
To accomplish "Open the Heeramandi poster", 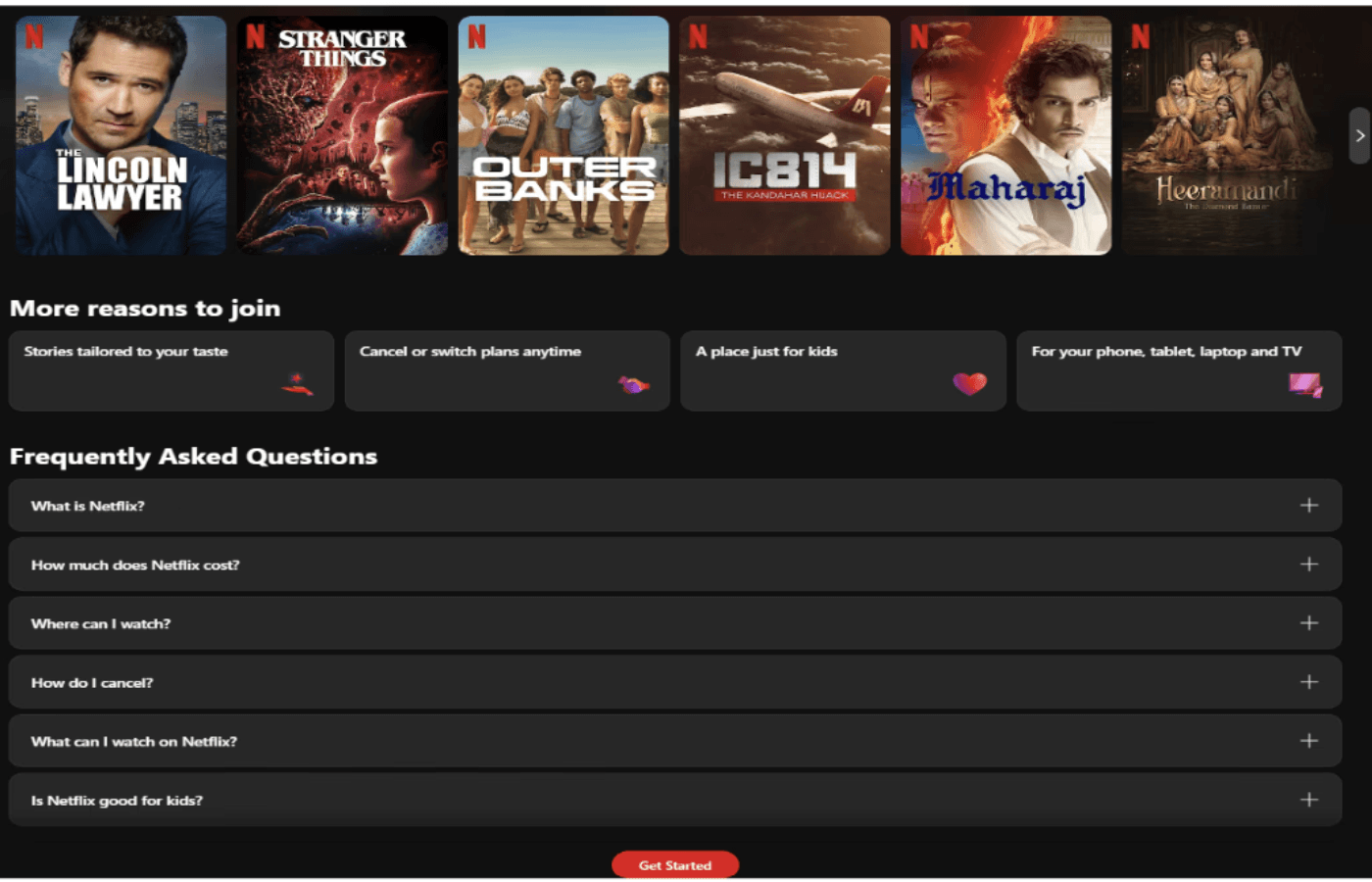I will 1228,135.
